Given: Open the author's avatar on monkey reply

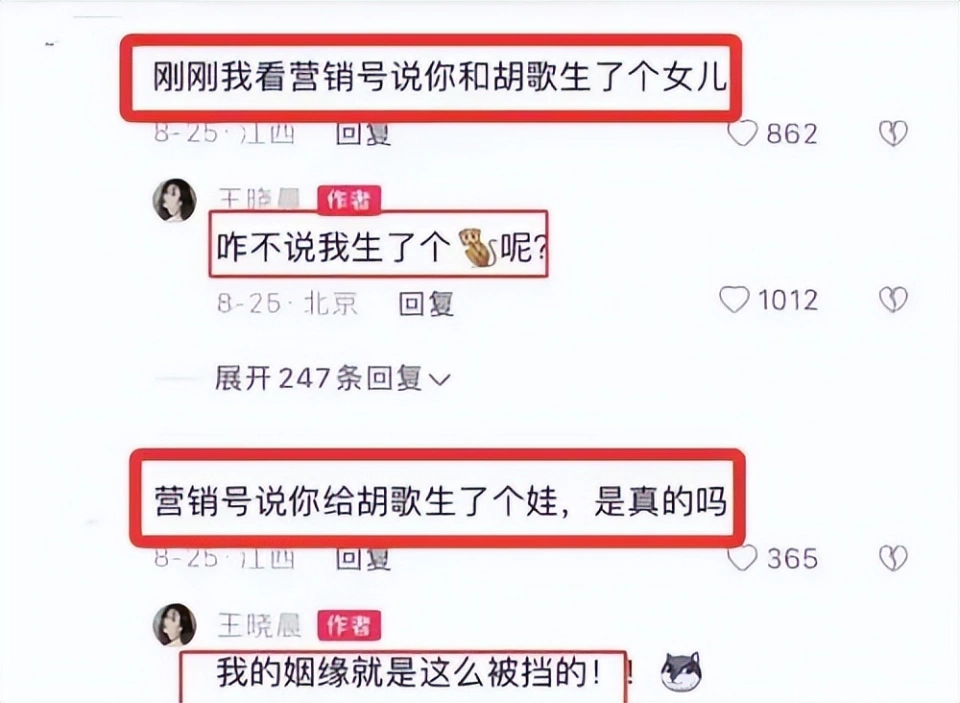Looking at the screenshot, I should (174, 200).
